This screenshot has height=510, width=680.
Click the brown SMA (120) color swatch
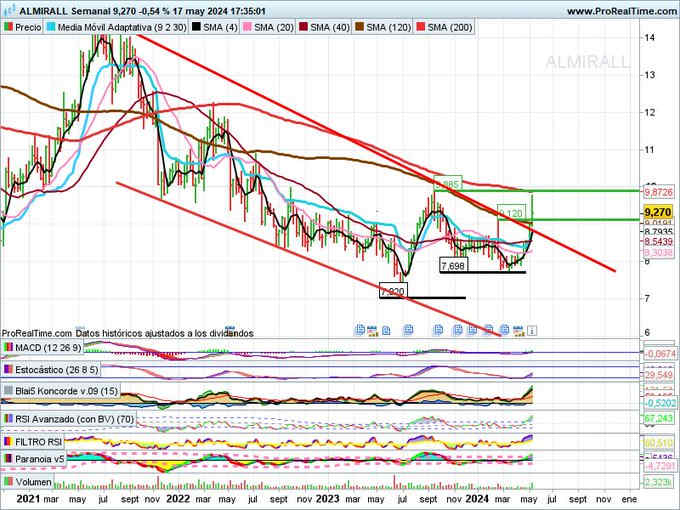coord(359,27)
